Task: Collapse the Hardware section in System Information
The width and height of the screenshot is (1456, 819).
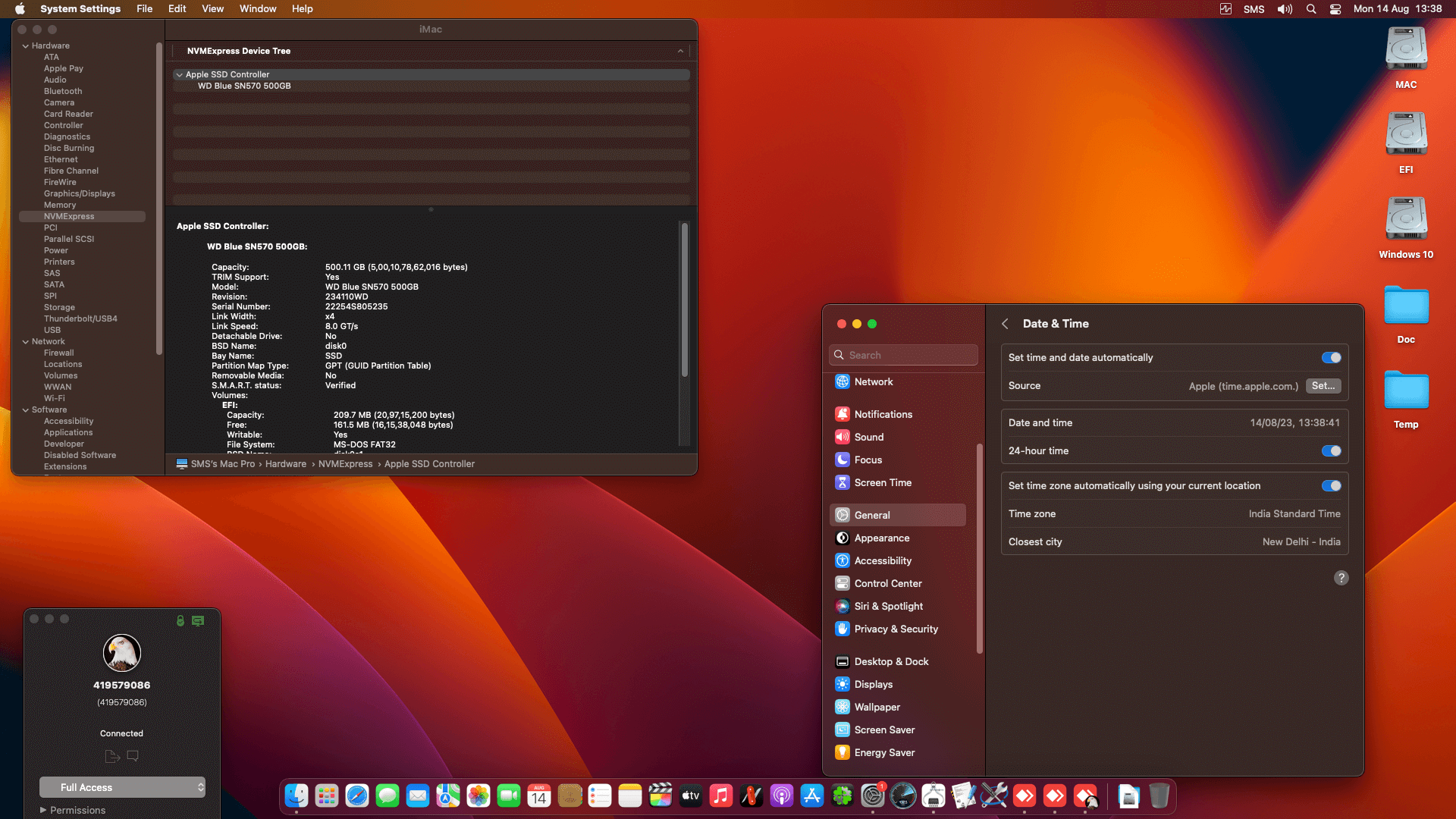Action: point(26,46)
